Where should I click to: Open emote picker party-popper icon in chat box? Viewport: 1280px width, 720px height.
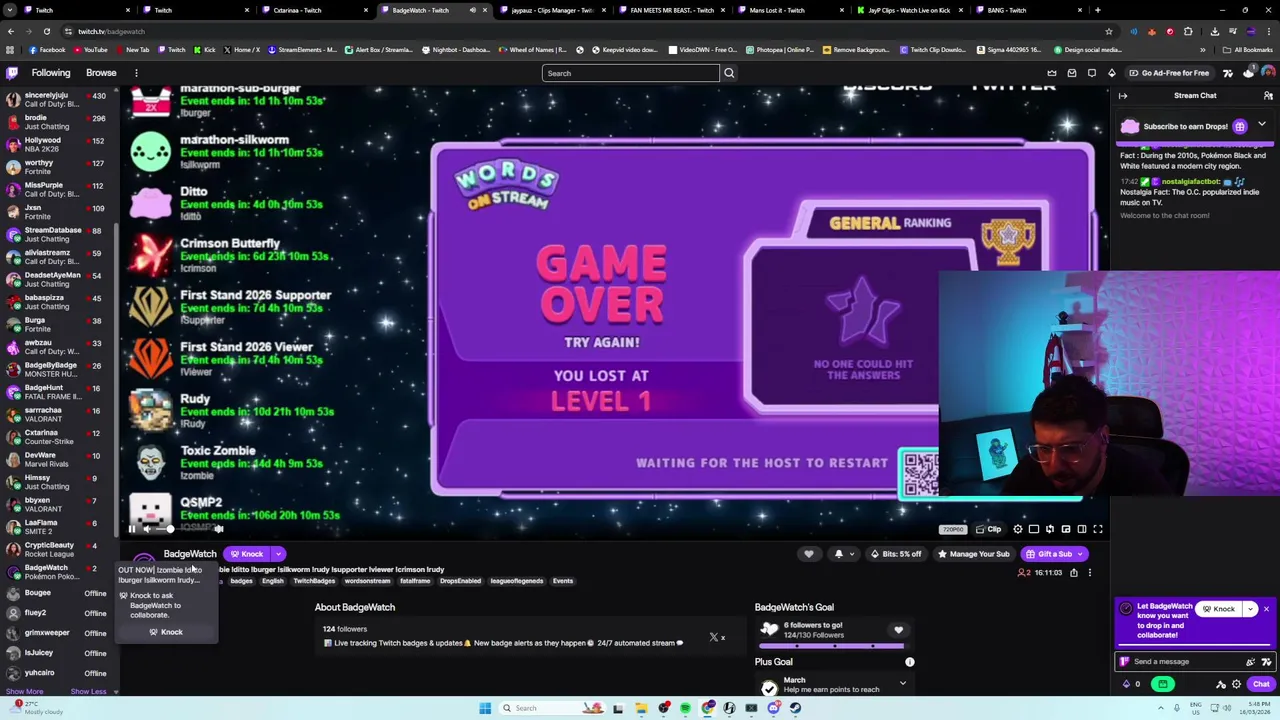tap(1250, 662)
